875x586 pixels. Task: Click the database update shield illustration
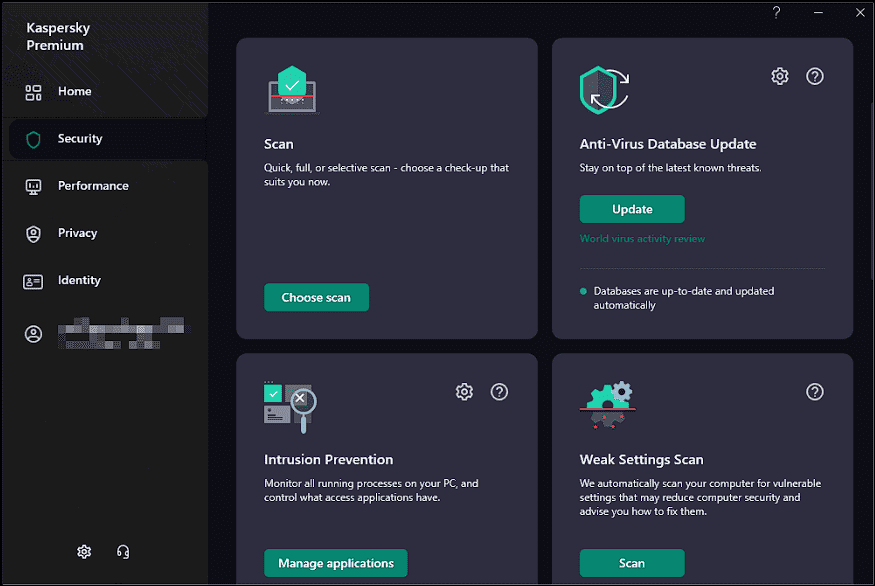click(604, 90)
